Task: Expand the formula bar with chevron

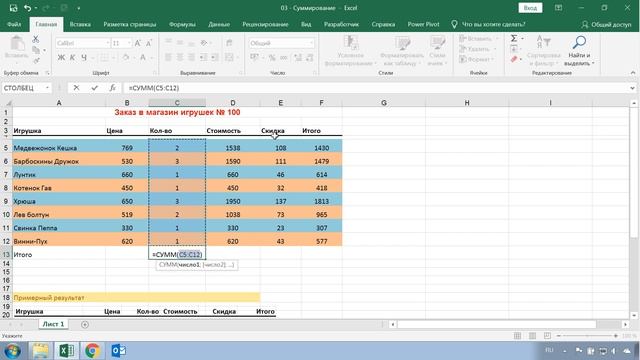Action: 632,88
